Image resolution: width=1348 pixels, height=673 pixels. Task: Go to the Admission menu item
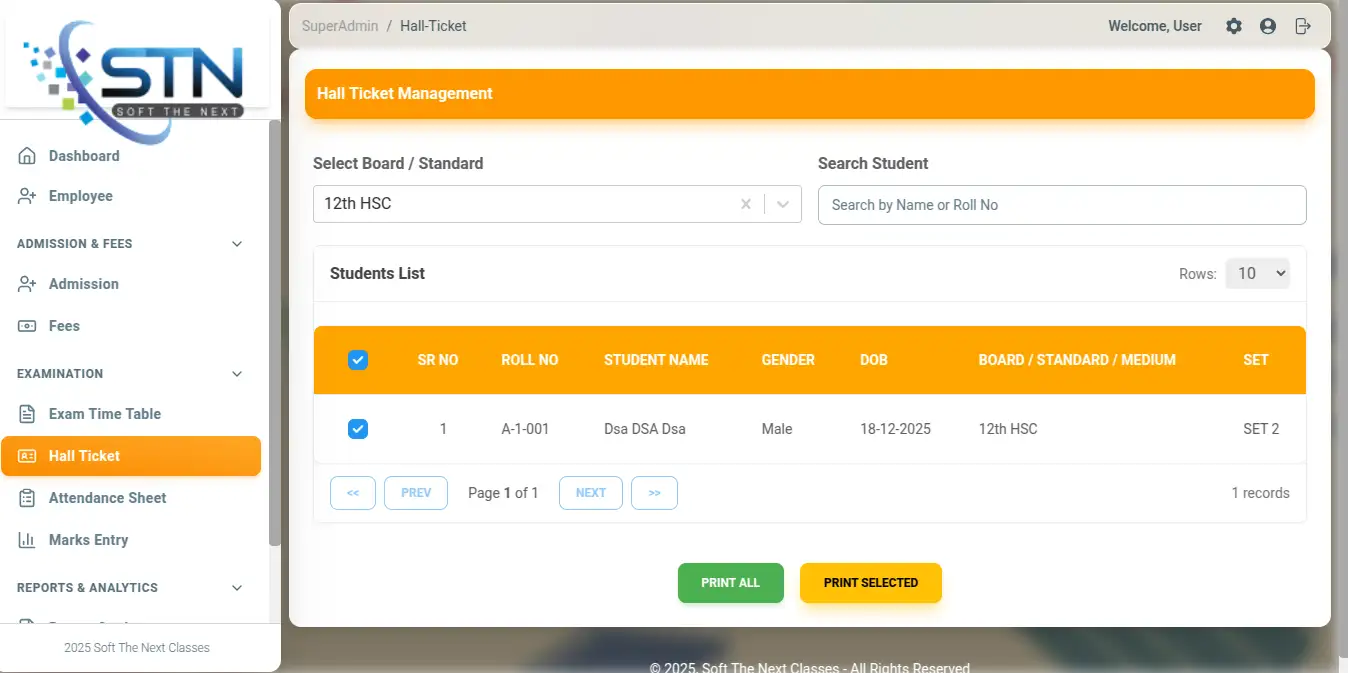[x=83, y=284]
